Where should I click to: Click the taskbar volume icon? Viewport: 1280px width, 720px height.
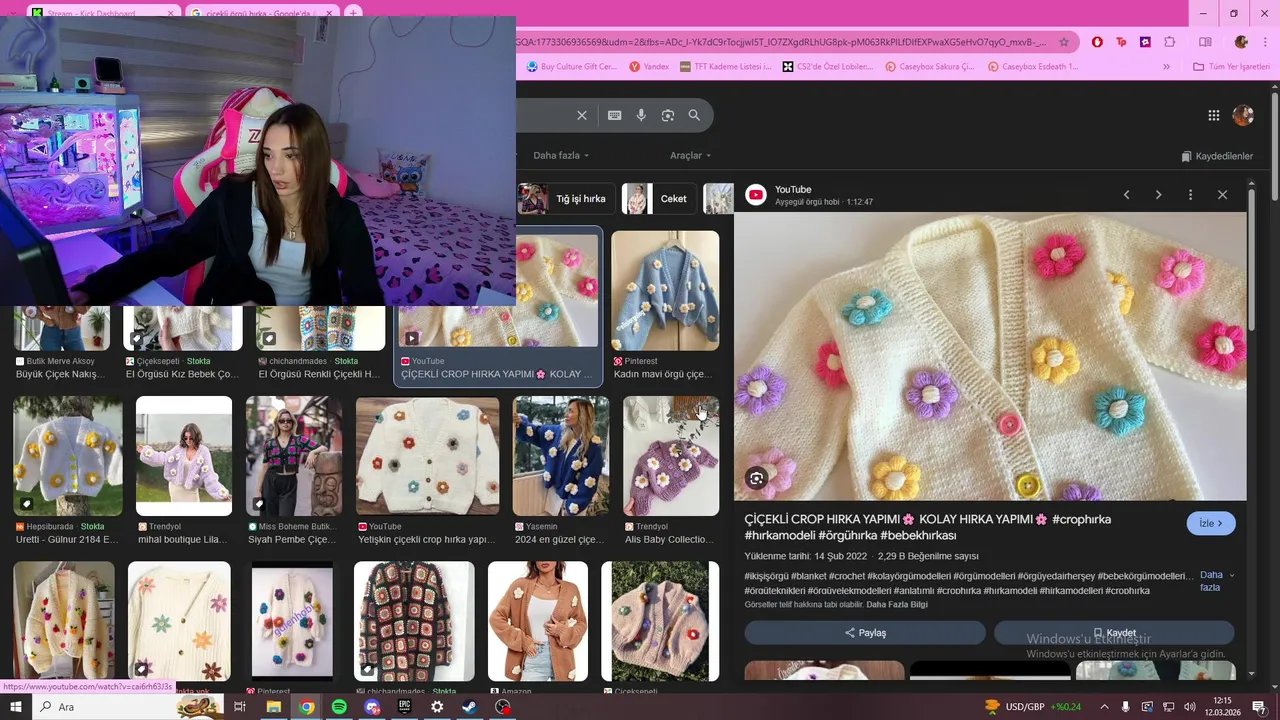pyautogui.click(x=1189, y=707)
